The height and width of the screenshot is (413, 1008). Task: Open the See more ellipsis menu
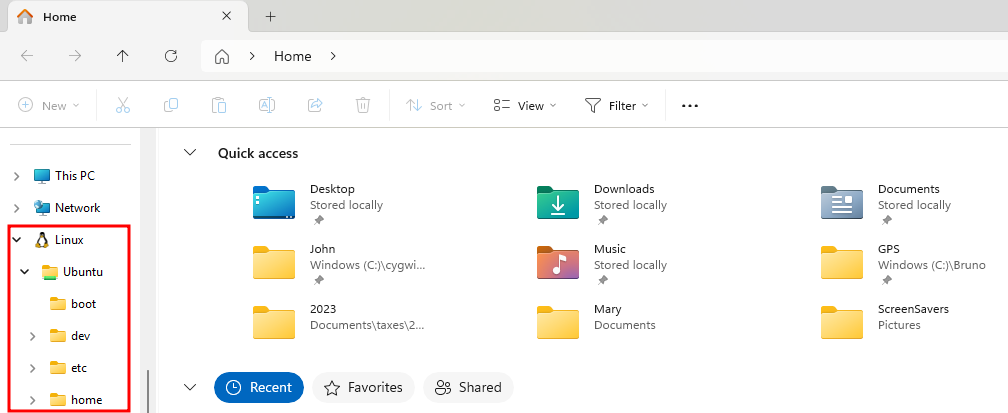click(689, 105)
